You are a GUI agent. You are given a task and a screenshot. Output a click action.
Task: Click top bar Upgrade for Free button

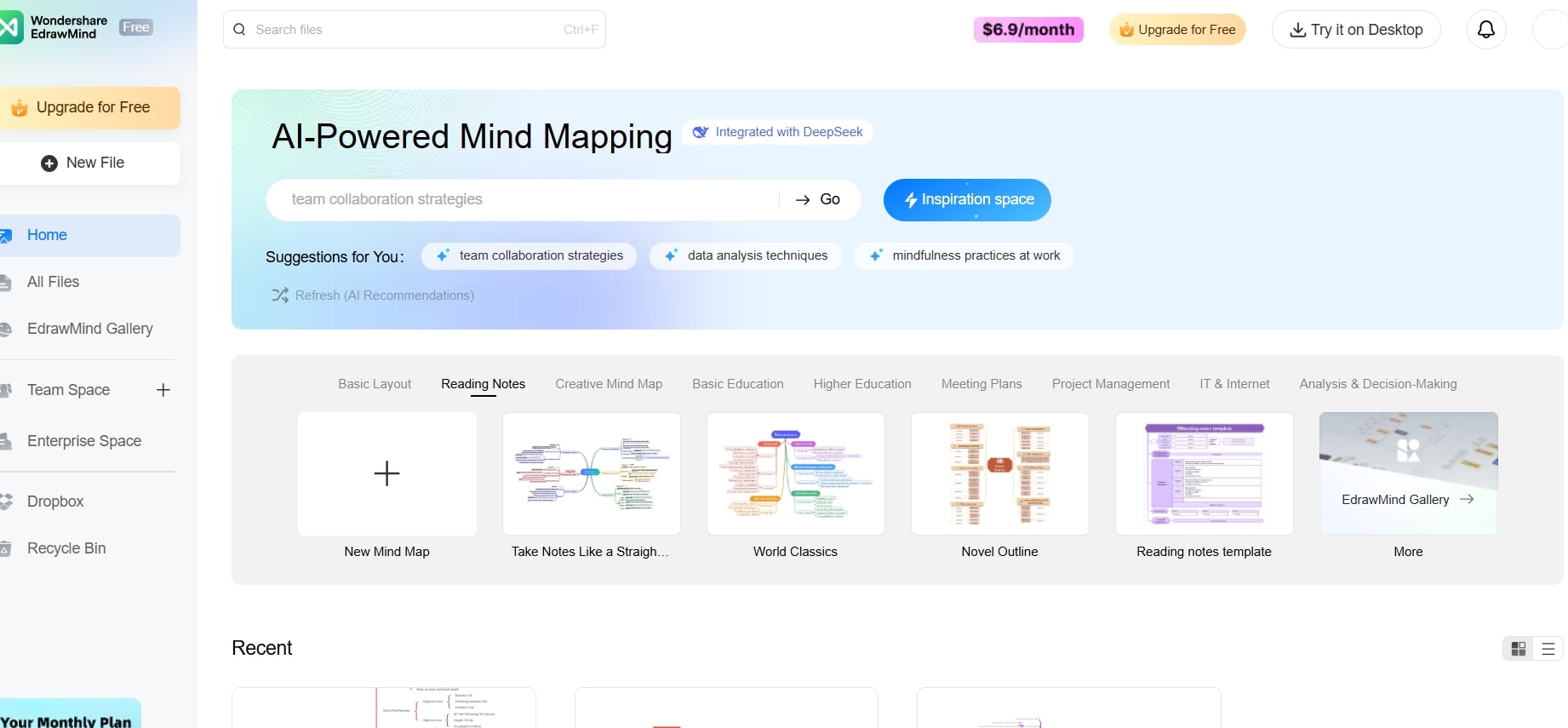(1177, 30)
